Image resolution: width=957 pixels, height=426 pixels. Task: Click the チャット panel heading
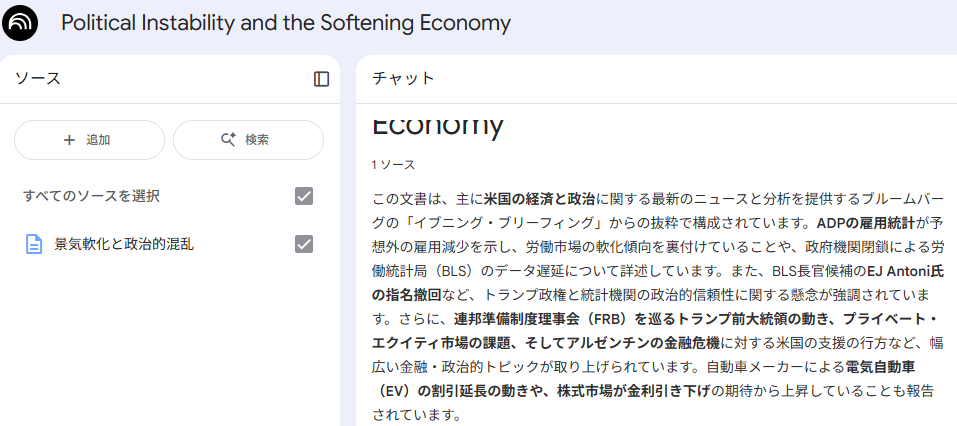tap(403, 79)
